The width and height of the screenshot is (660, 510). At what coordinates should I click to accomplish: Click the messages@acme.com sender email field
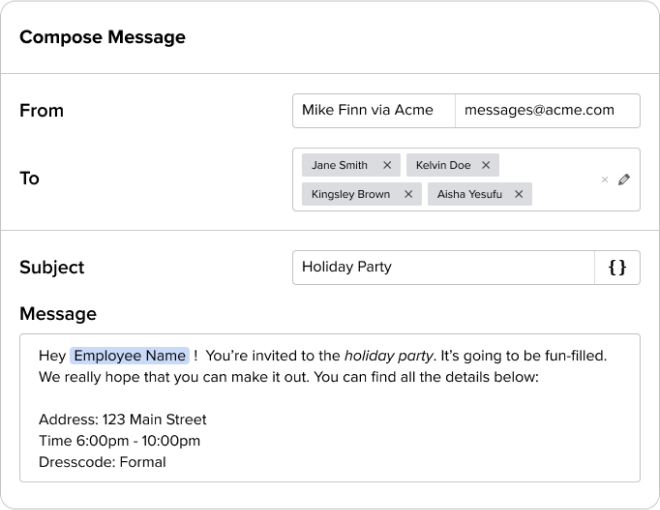(x=547, y=110)
